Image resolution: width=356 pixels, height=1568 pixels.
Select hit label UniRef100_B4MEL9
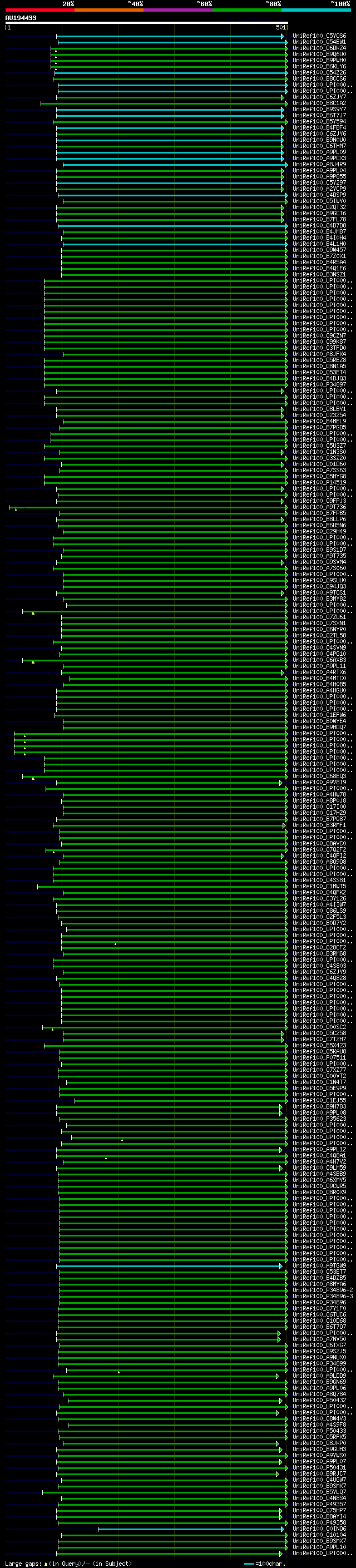[x=319, y=421]
